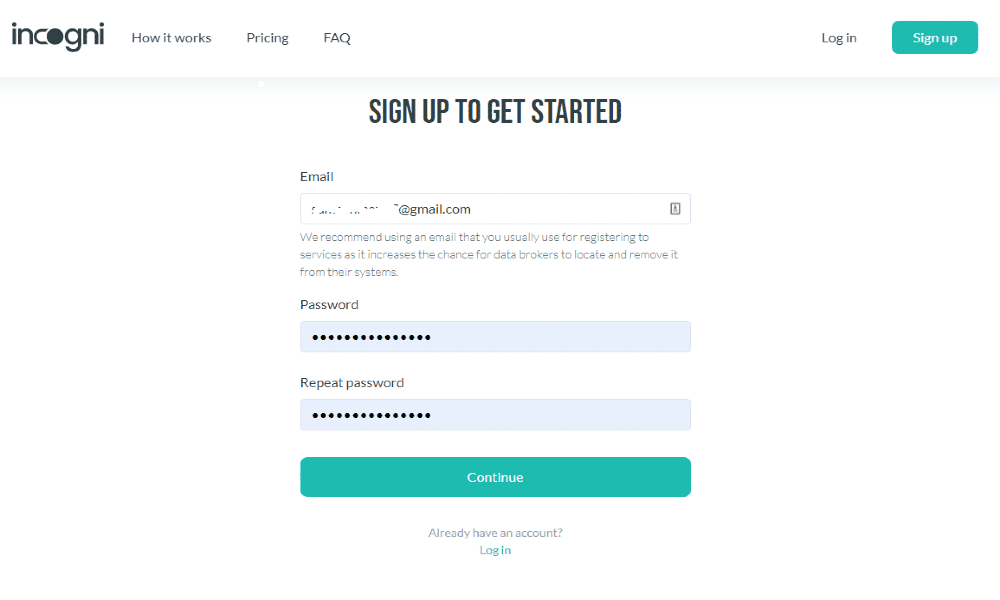Go to the FAQ page
1000x600 pixels.
(x=337, y=38)
